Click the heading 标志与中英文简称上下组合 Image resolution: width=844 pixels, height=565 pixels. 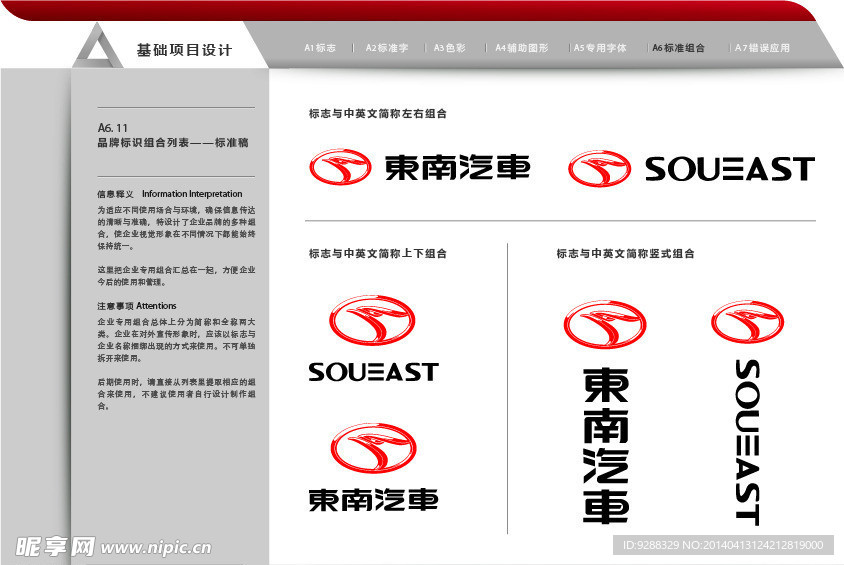(378, 253)
